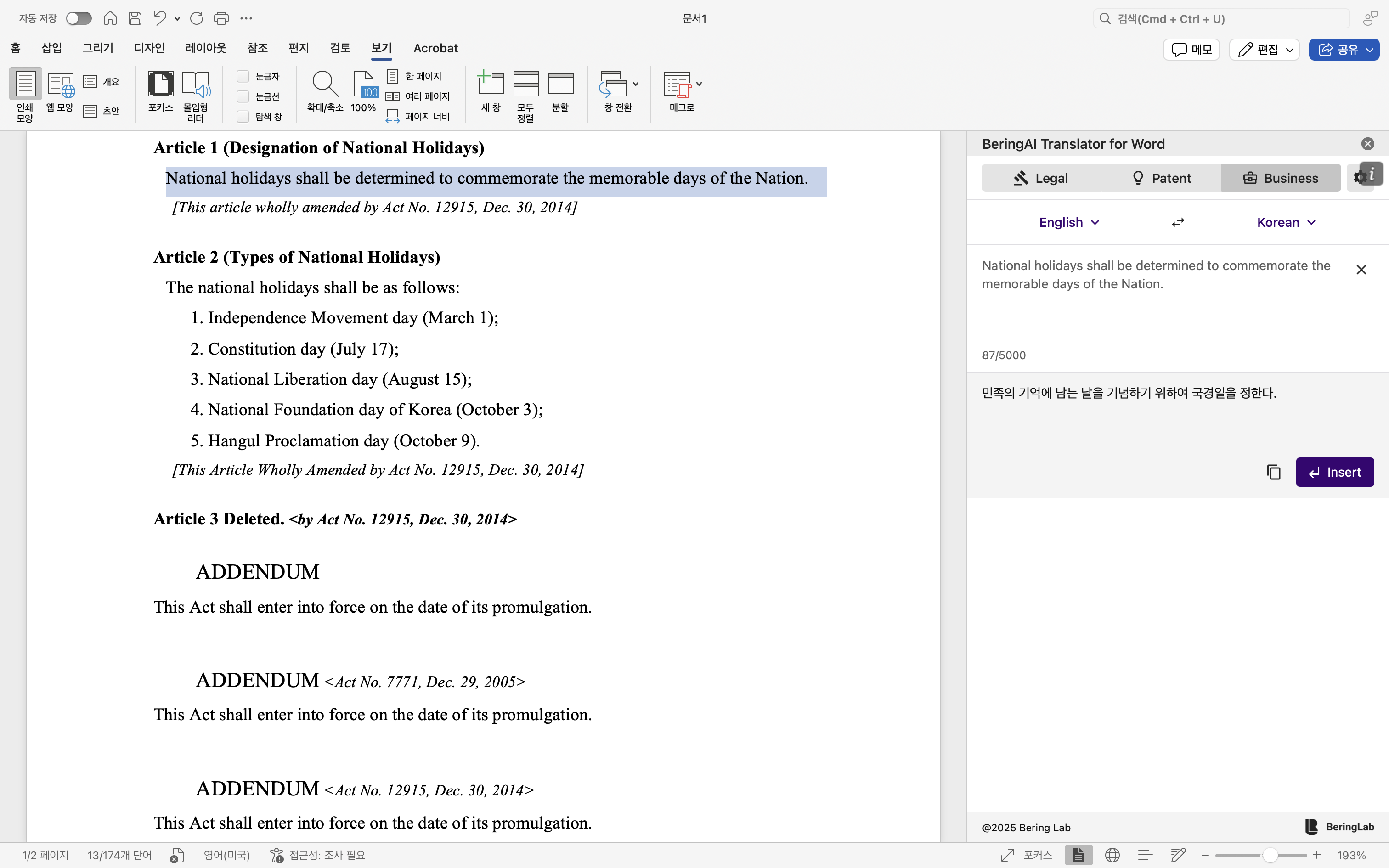Open the Review tab (검토)
The height and width of the screenshot is (868, 1389).
click(x=340, y=48)
